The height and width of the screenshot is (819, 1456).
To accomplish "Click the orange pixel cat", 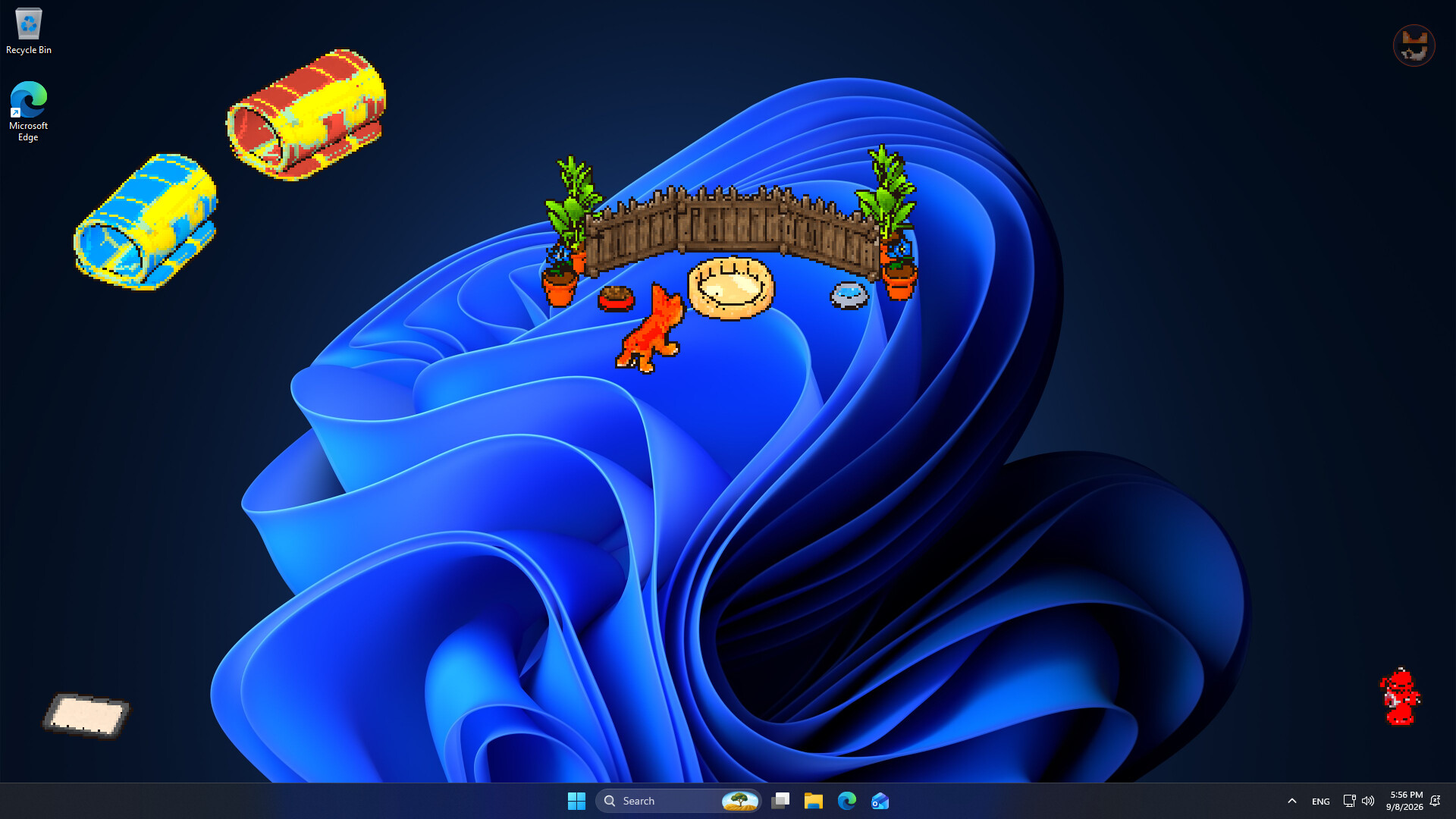I will click(x=651, y=329).
